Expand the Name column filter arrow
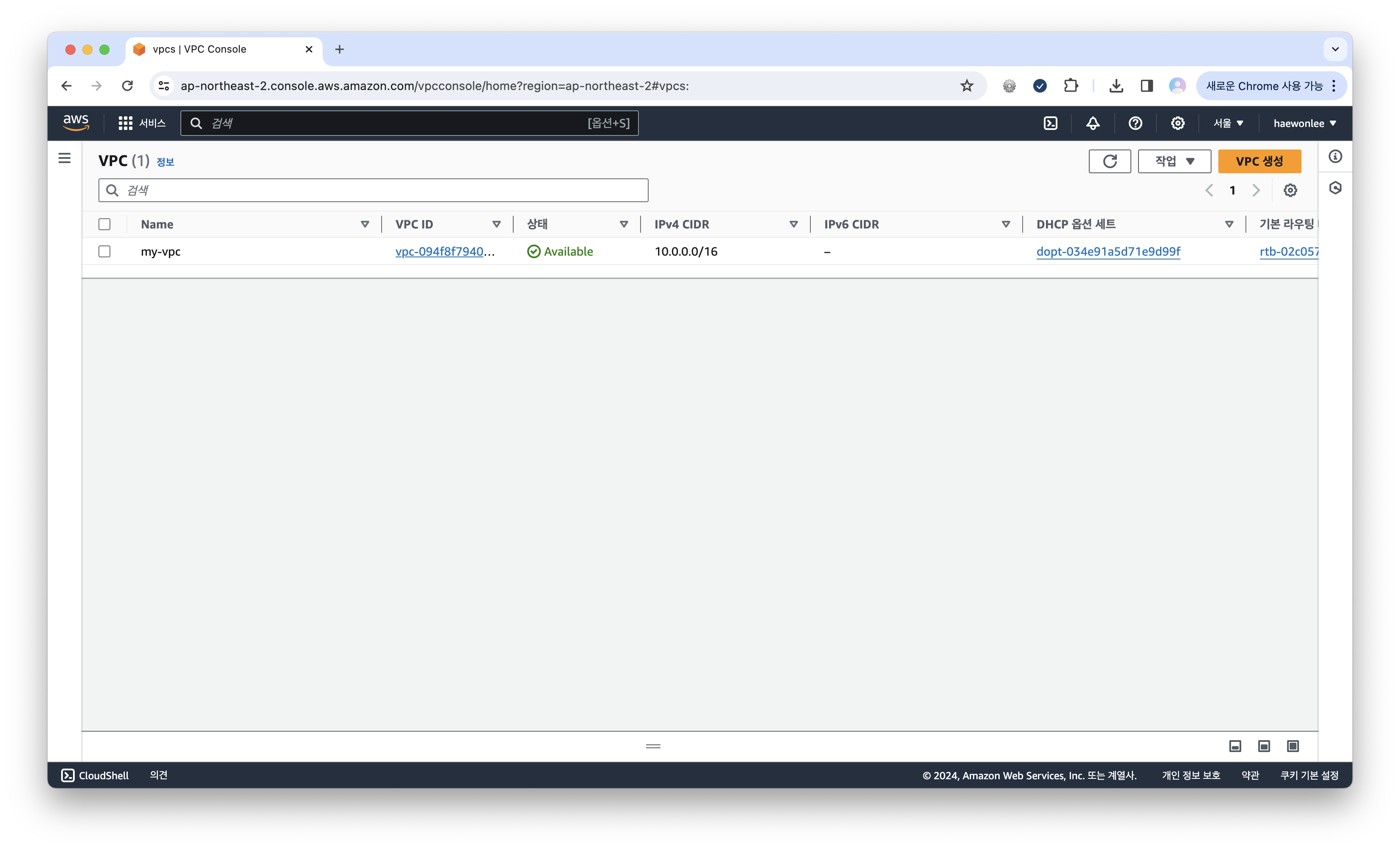 [365, 224]
